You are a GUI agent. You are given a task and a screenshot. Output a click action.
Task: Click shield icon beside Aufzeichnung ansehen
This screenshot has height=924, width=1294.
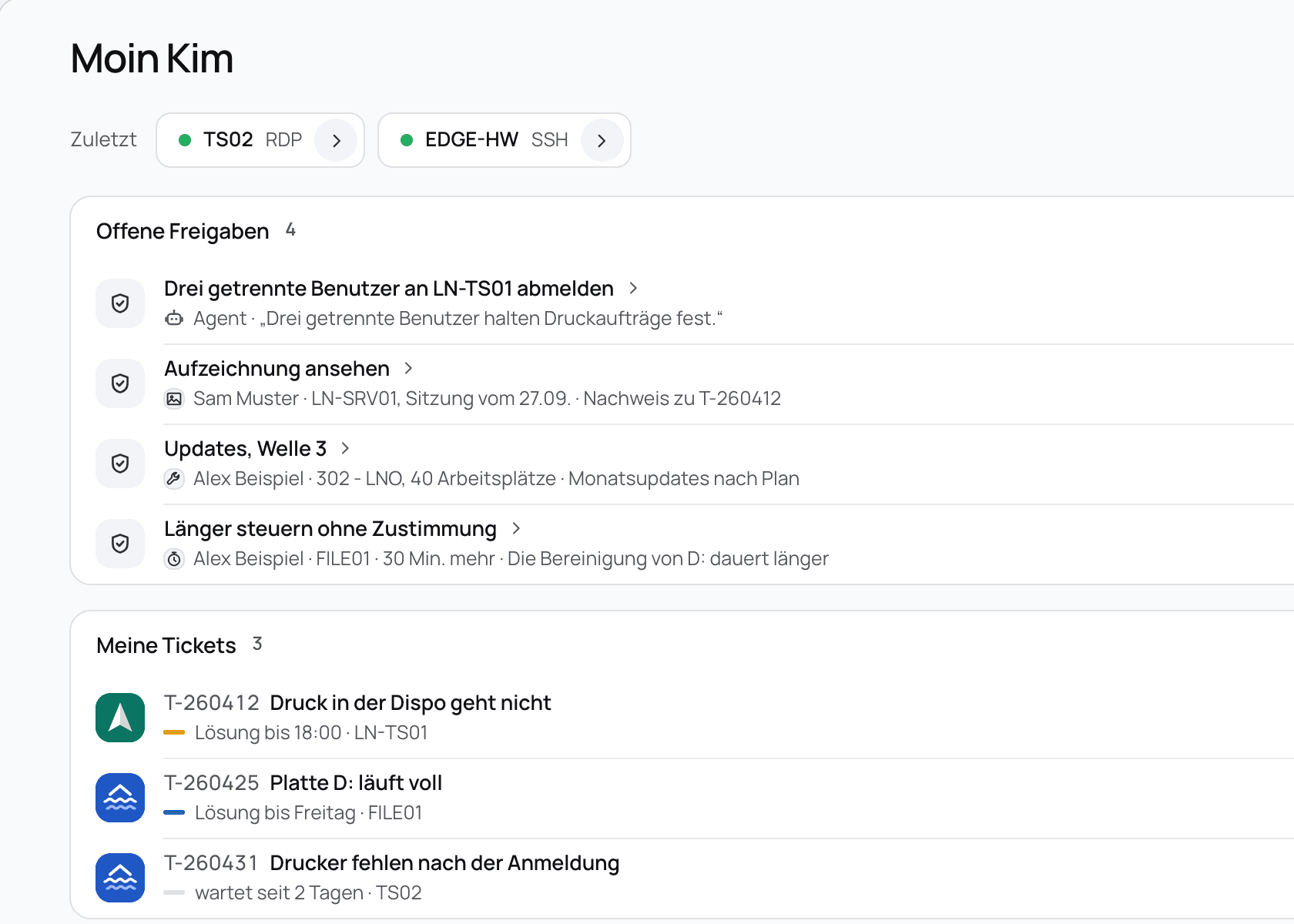click(x=120, y=383)
